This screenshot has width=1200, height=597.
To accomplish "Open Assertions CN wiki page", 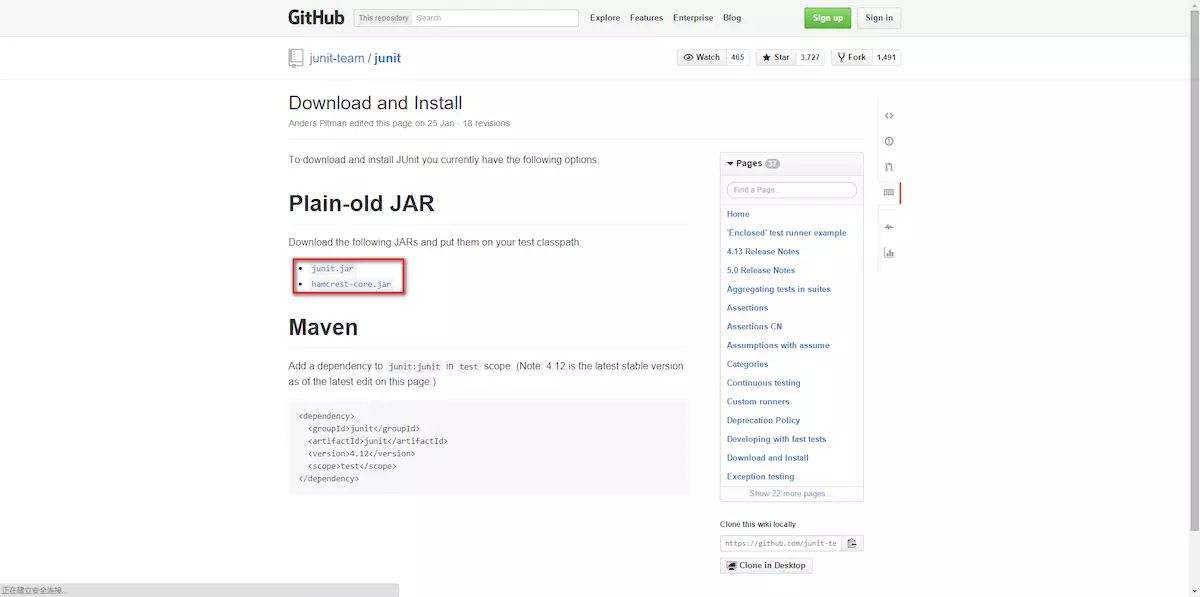I will click(755, 327).
